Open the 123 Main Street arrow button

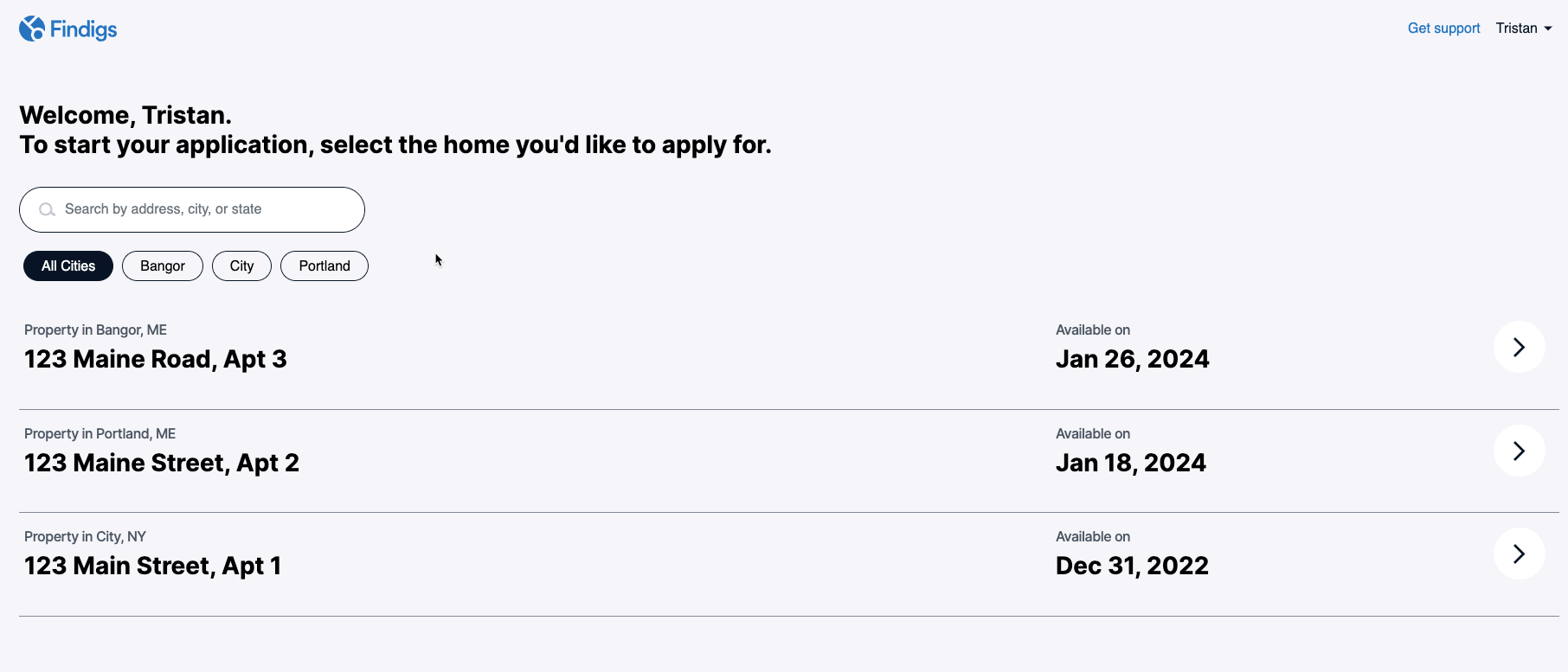click(1519, 554)
